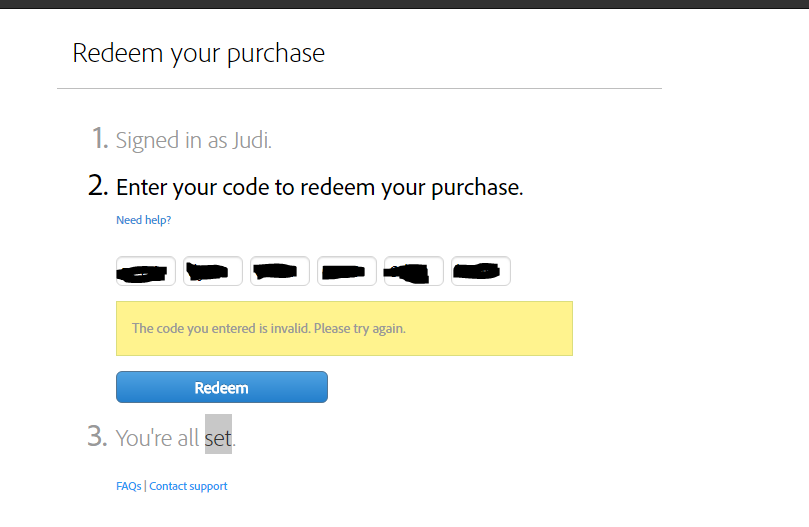Click into the third code field
Image resolution: width=809 pixels, height=527 pixels.
pos(280,271)
